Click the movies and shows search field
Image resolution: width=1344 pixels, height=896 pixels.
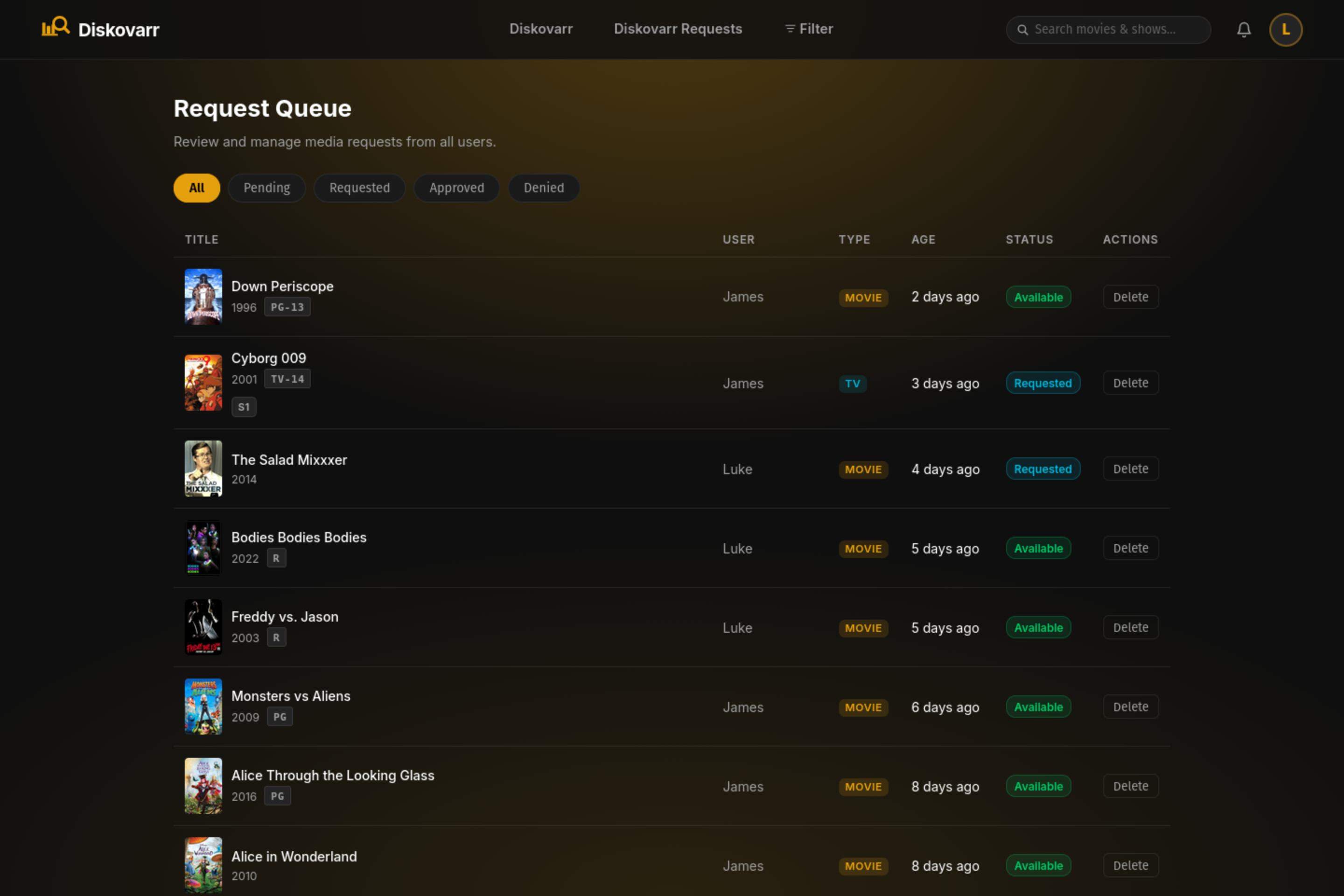1109,29
